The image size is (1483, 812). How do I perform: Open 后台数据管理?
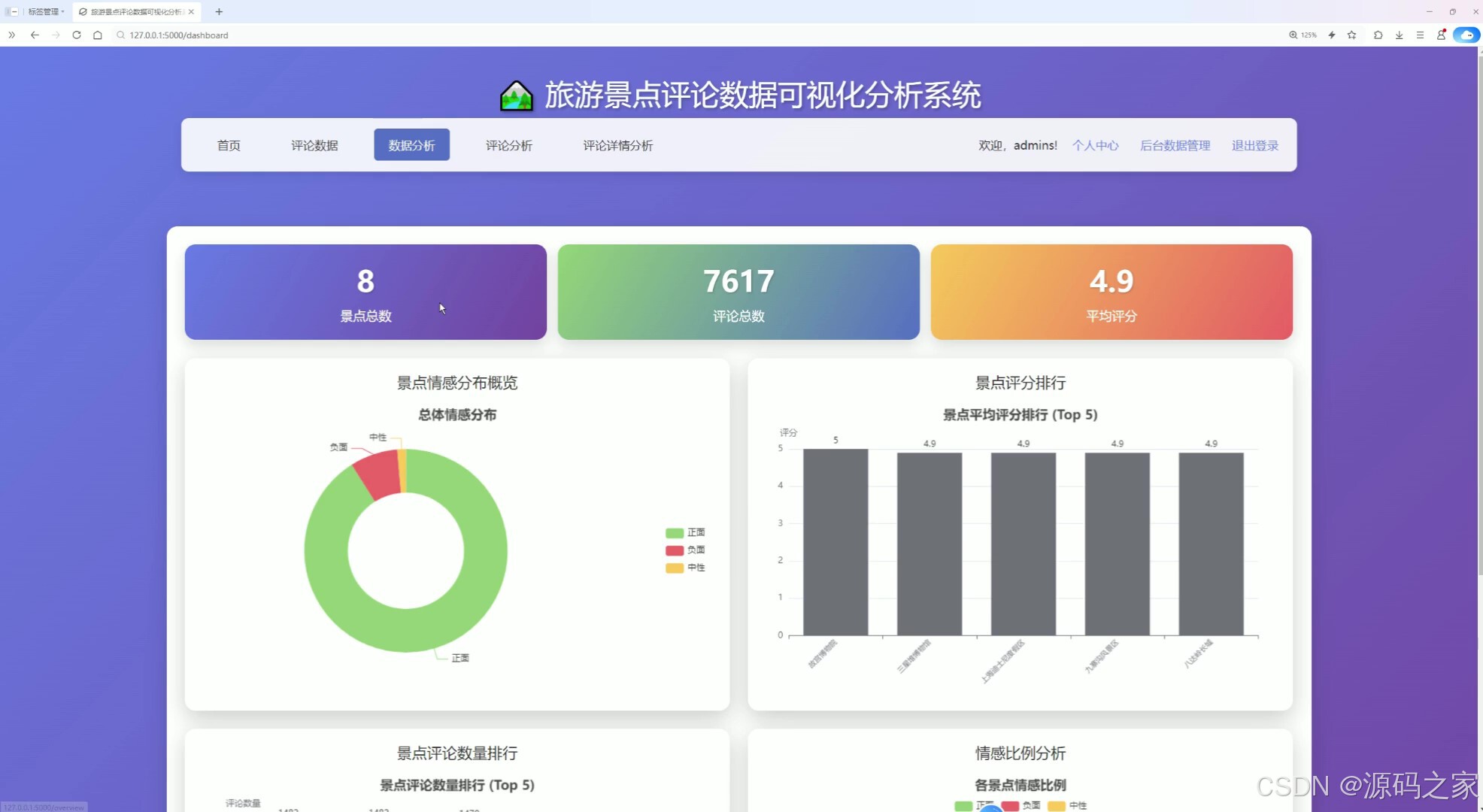[x=1175, y=145]
